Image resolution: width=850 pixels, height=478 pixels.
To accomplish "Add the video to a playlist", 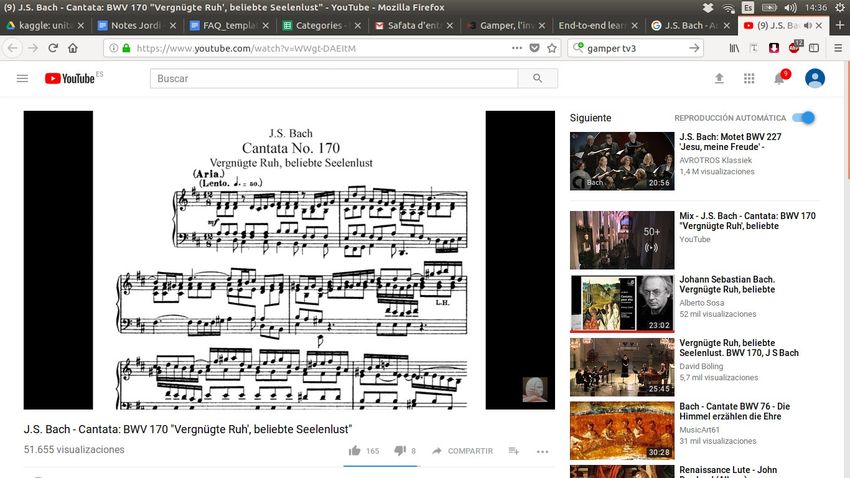I will pyautogui.click(x=513, y=450).
